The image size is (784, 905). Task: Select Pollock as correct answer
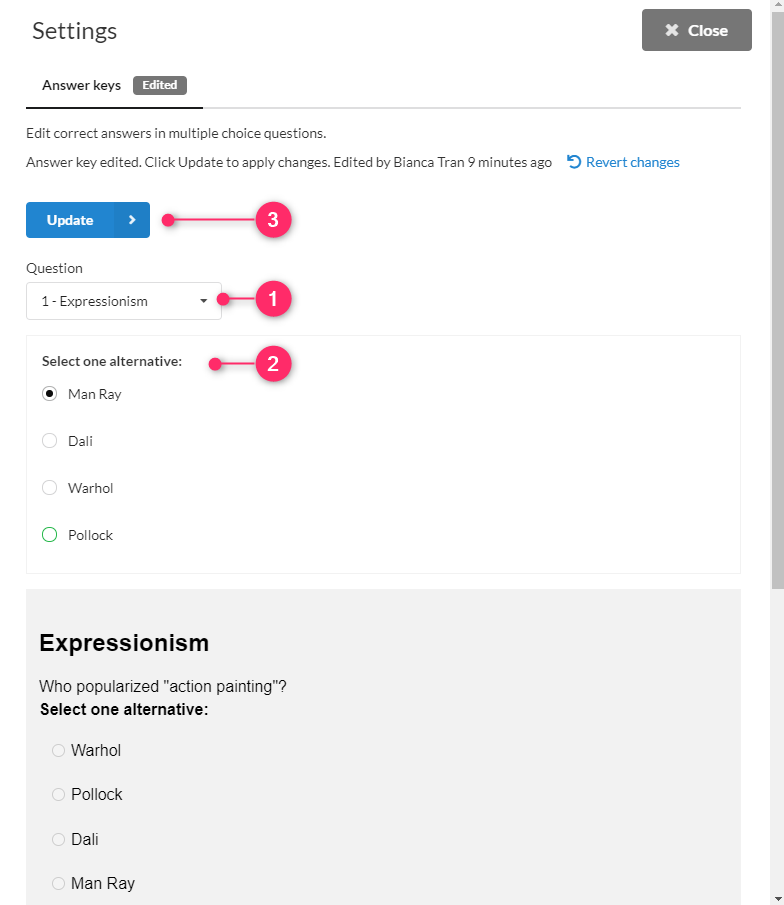click(50, 535)
